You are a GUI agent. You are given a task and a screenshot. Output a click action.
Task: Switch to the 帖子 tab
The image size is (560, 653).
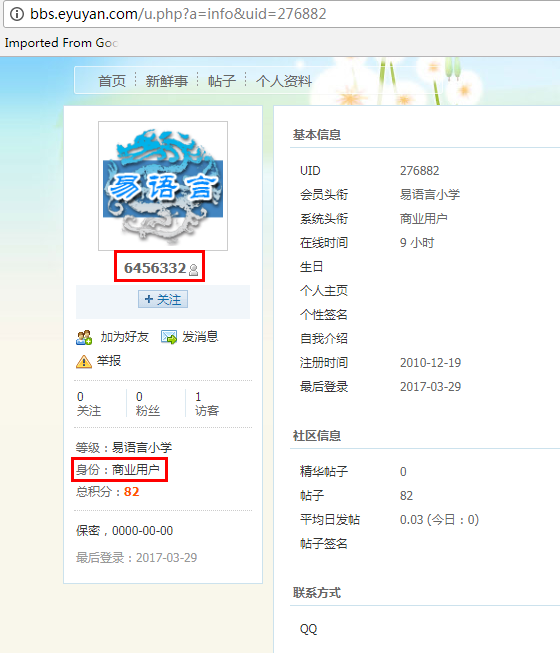tap(222, 81)
